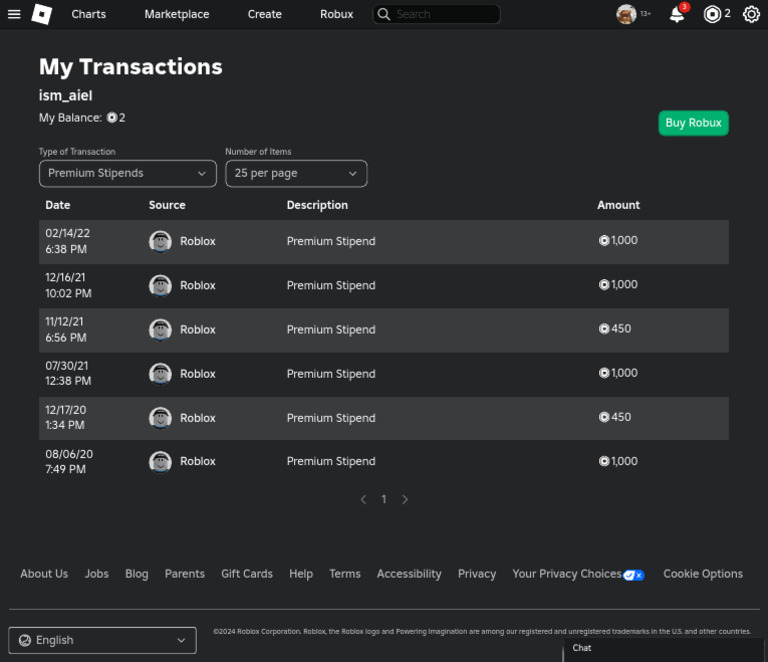Click the globe icon in language selector
This screenshot has height=662, width=768.
tap(24, 640)
